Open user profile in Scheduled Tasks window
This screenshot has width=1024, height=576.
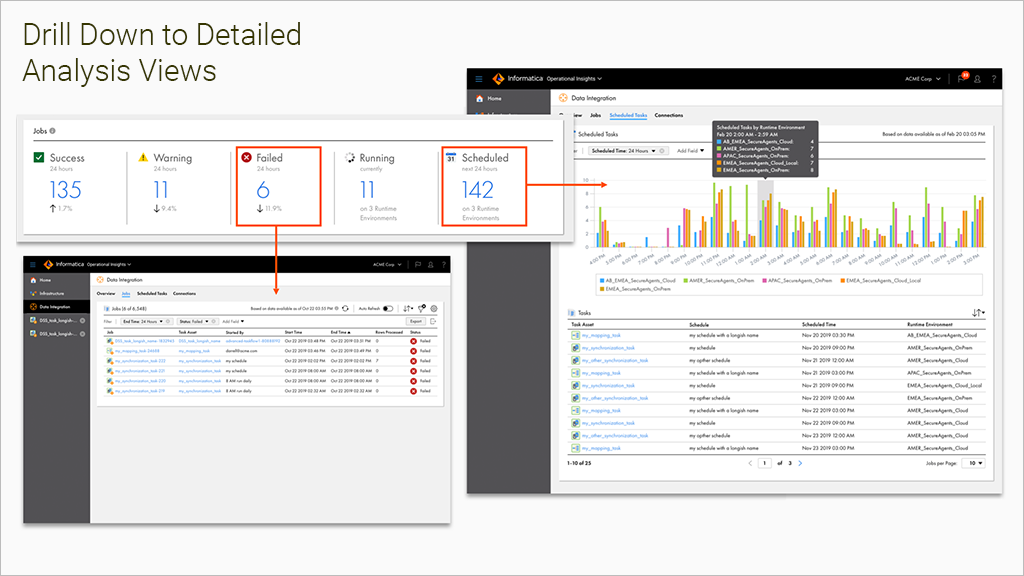point(978,79)
